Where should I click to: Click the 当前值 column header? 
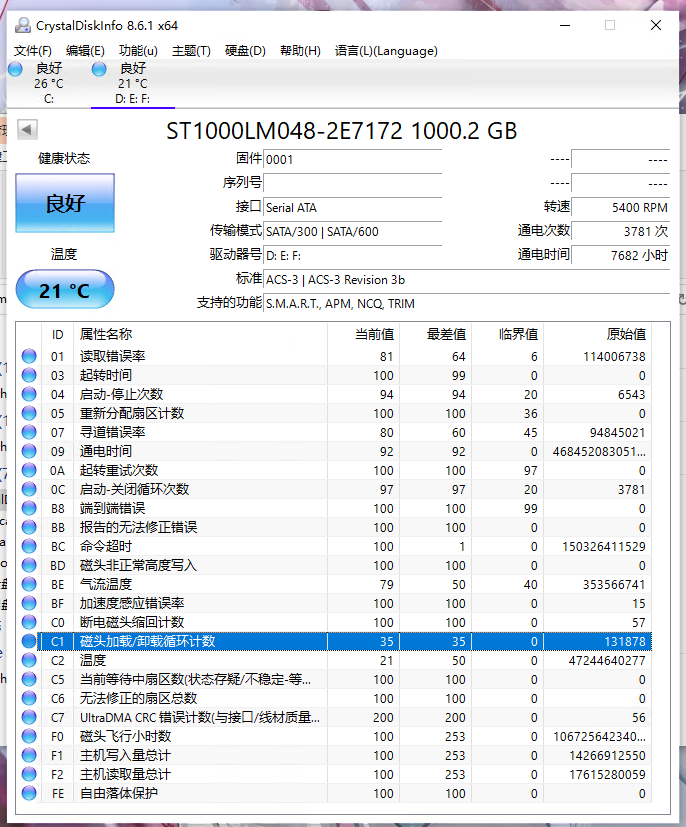363,334
